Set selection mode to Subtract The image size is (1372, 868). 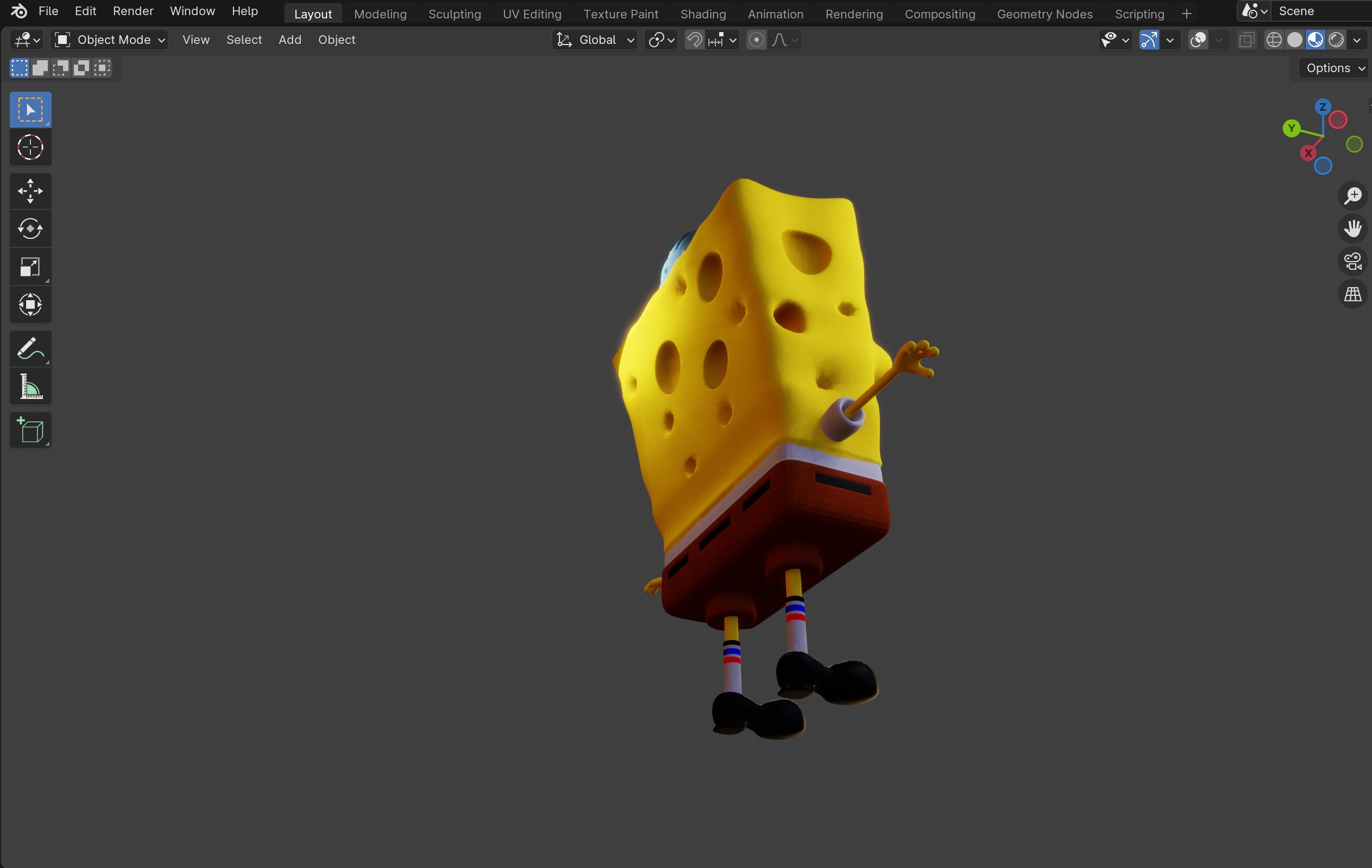coord(60,68)
